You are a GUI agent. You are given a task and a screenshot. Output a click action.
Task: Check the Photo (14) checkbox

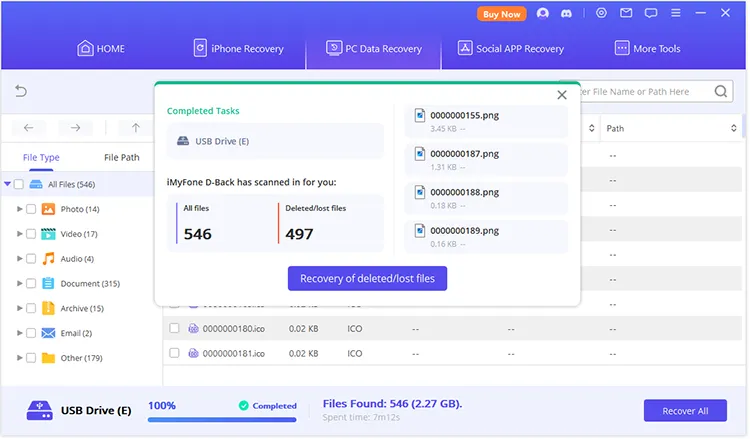pos(31,209)
